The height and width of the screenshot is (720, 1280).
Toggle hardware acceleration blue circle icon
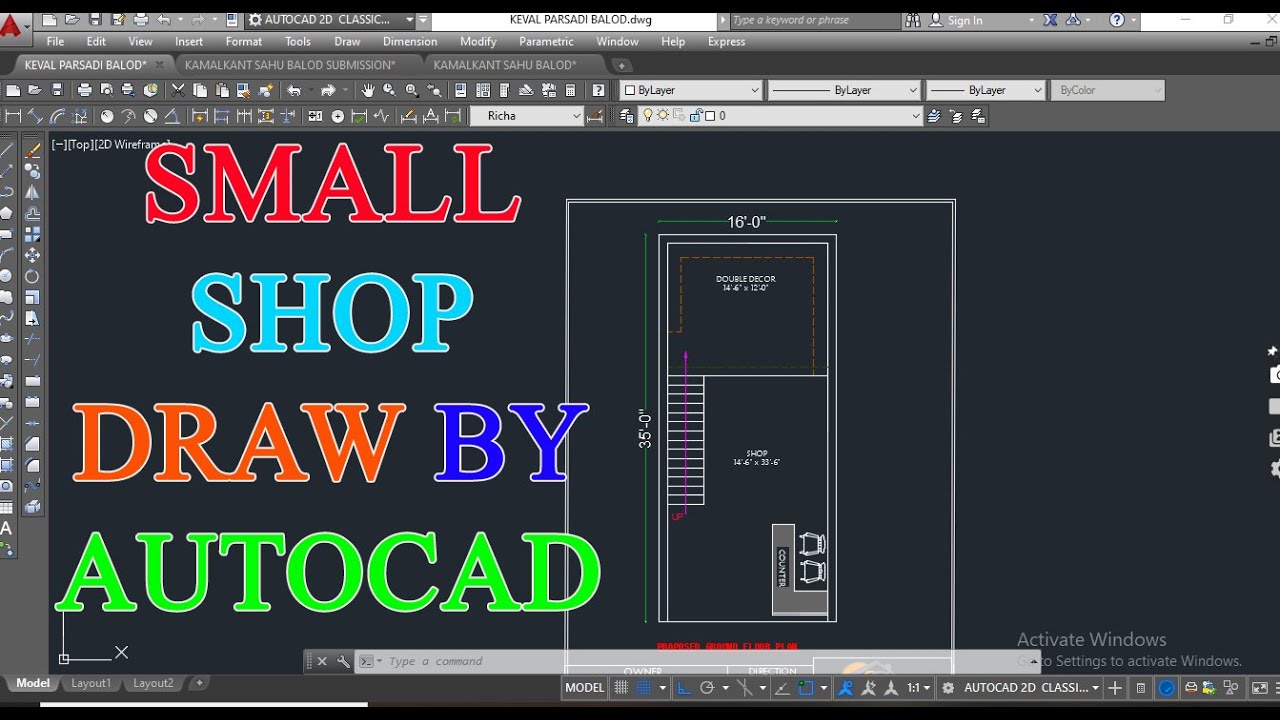point(1167,688)
